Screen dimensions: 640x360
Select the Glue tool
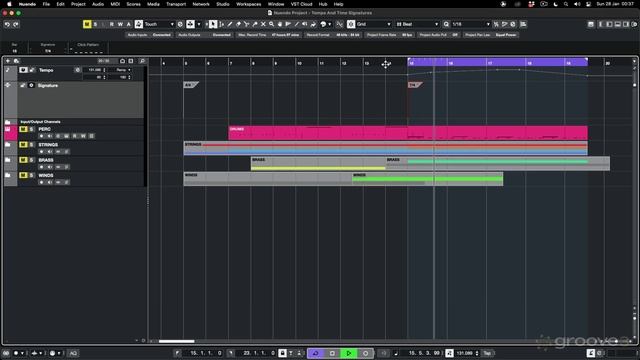pos(255,24)
